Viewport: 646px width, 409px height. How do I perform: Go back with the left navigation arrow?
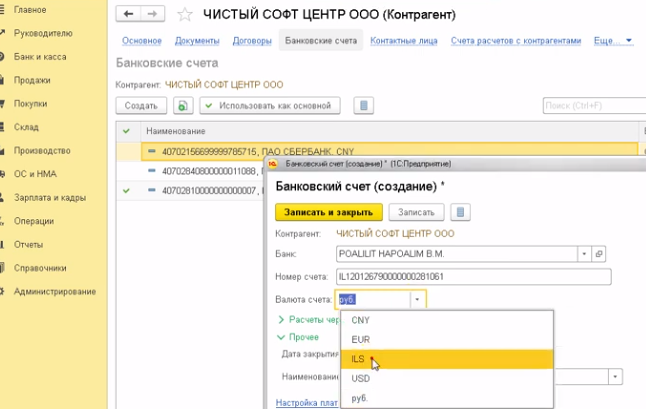129,15
